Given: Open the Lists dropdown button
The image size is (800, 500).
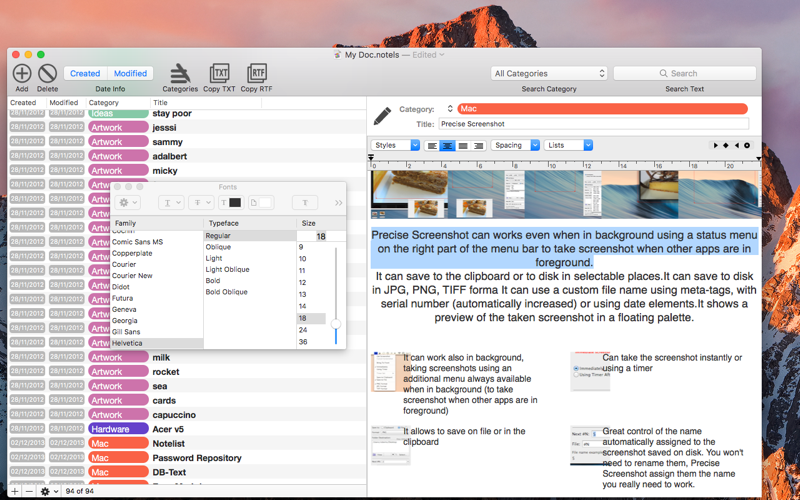Looking at the screenshot, I should [568, 145].
